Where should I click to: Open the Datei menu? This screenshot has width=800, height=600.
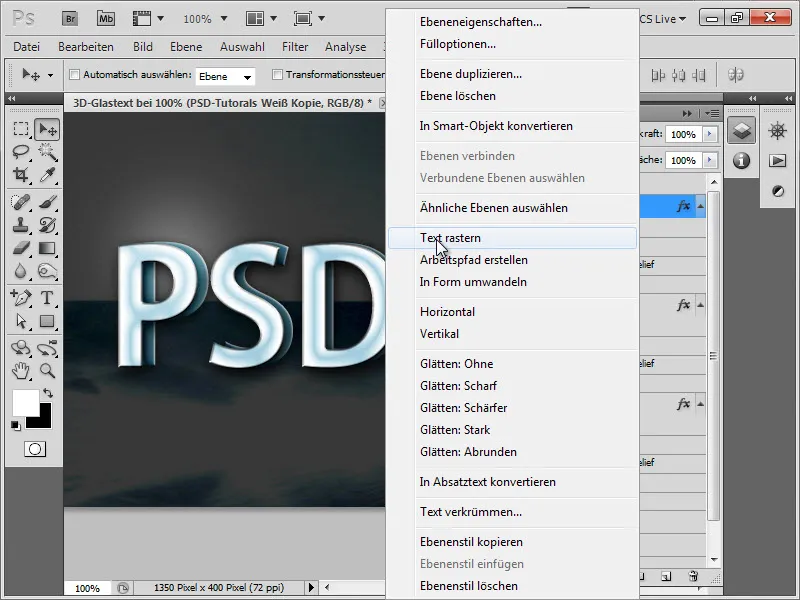(x=27, y=47)
